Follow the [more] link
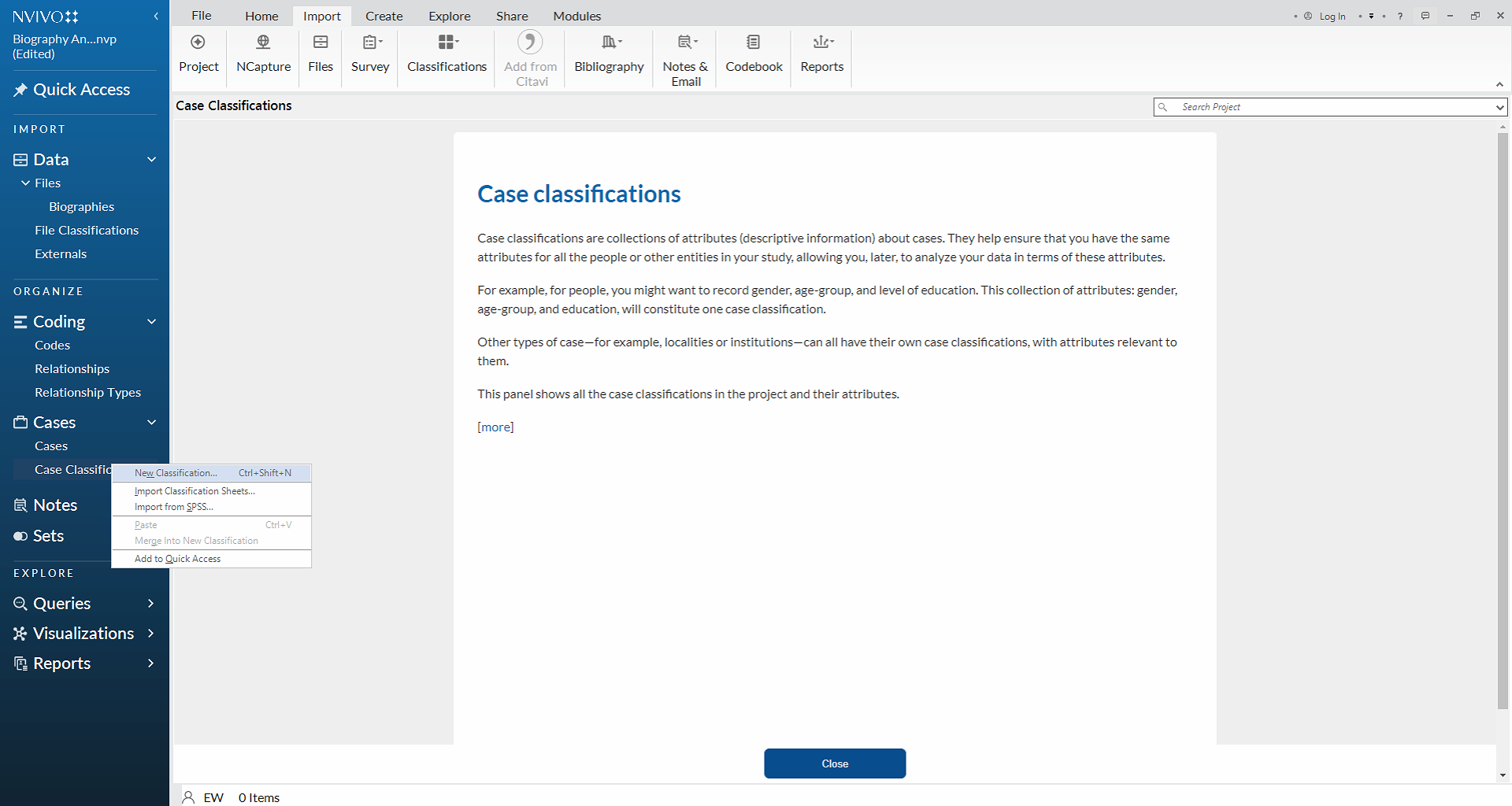Viewport: 1512px width, 806px height. tap(495, 427)
